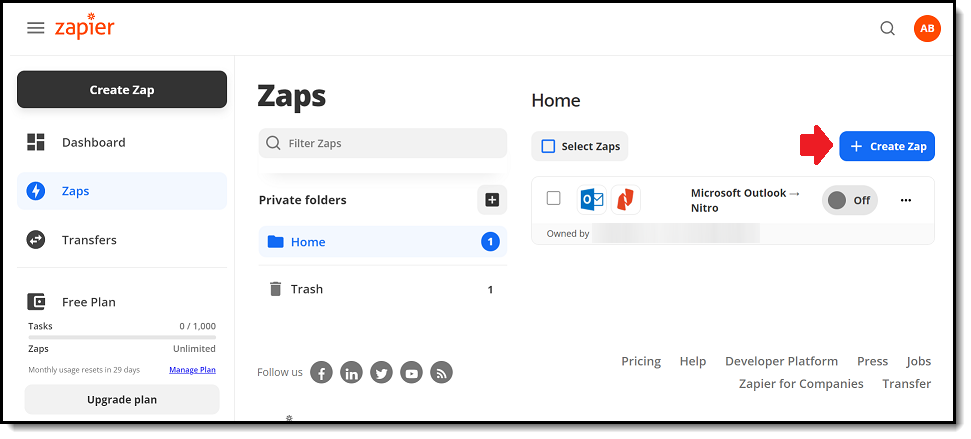Tick the Select Zaps checkbox

tap(548, 147)
